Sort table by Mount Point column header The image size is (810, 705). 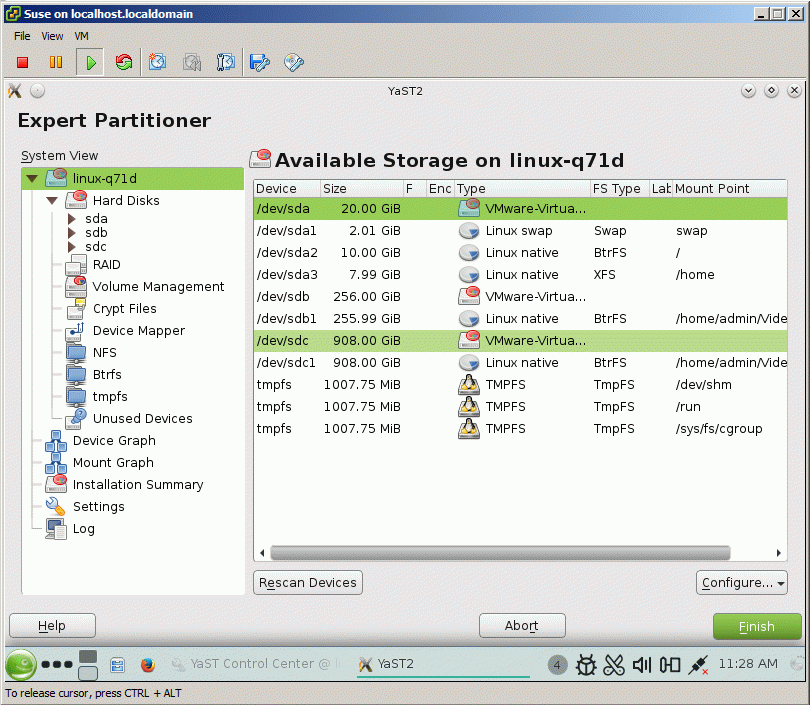(x=729, y=189)
